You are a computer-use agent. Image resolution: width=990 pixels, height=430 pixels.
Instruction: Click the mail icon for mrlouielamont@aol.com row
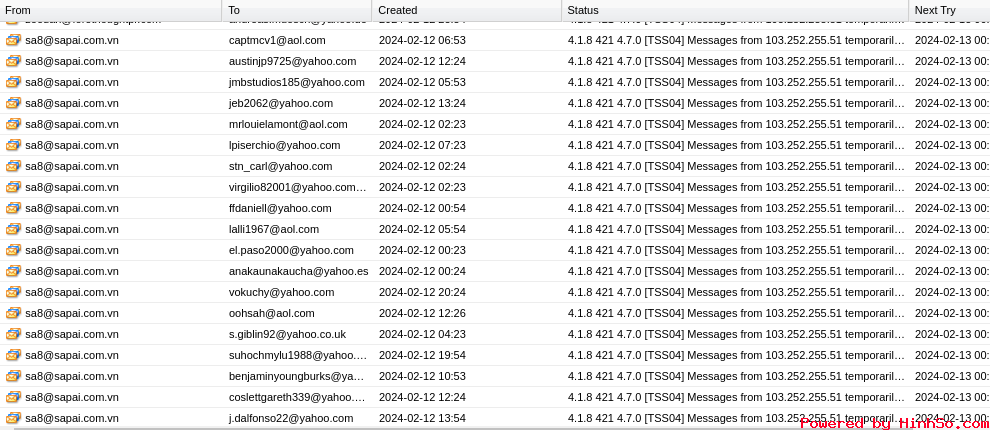(13, 124)
